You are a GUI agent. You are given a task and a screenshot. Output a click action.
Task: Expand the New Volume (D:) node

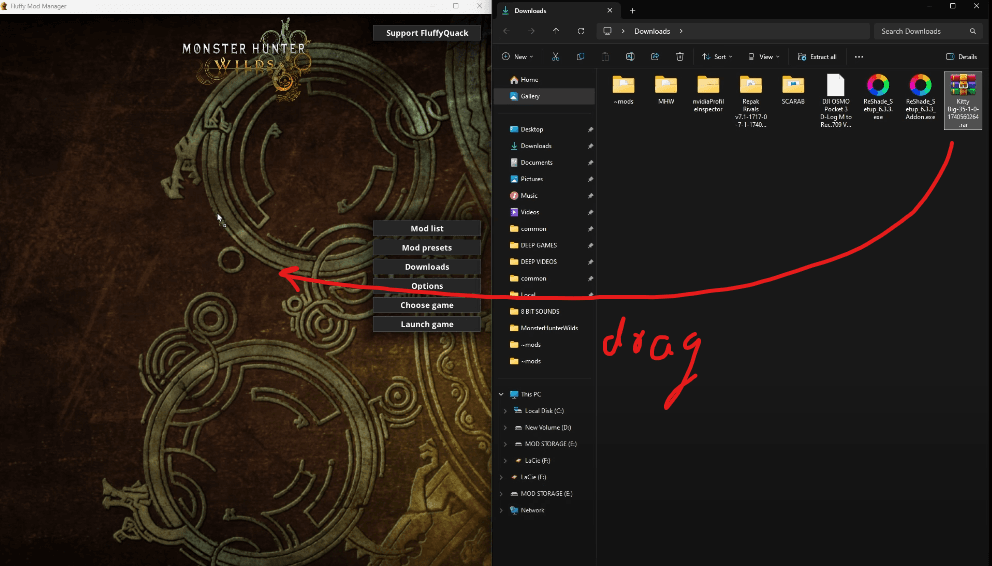(505, 428)
